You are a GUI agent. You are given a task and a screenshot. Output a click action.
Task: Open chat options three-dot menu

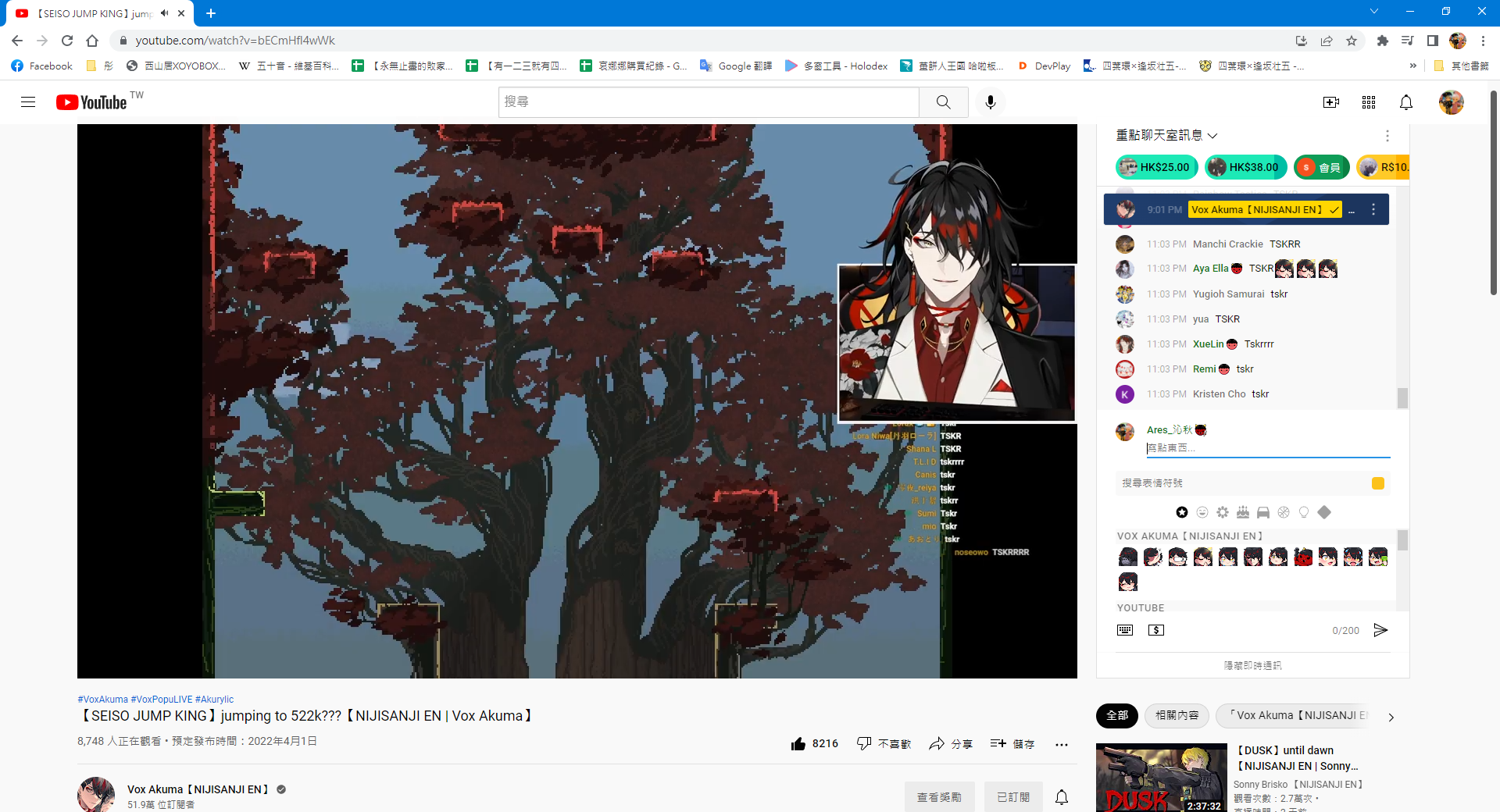tap(1387, 136)
